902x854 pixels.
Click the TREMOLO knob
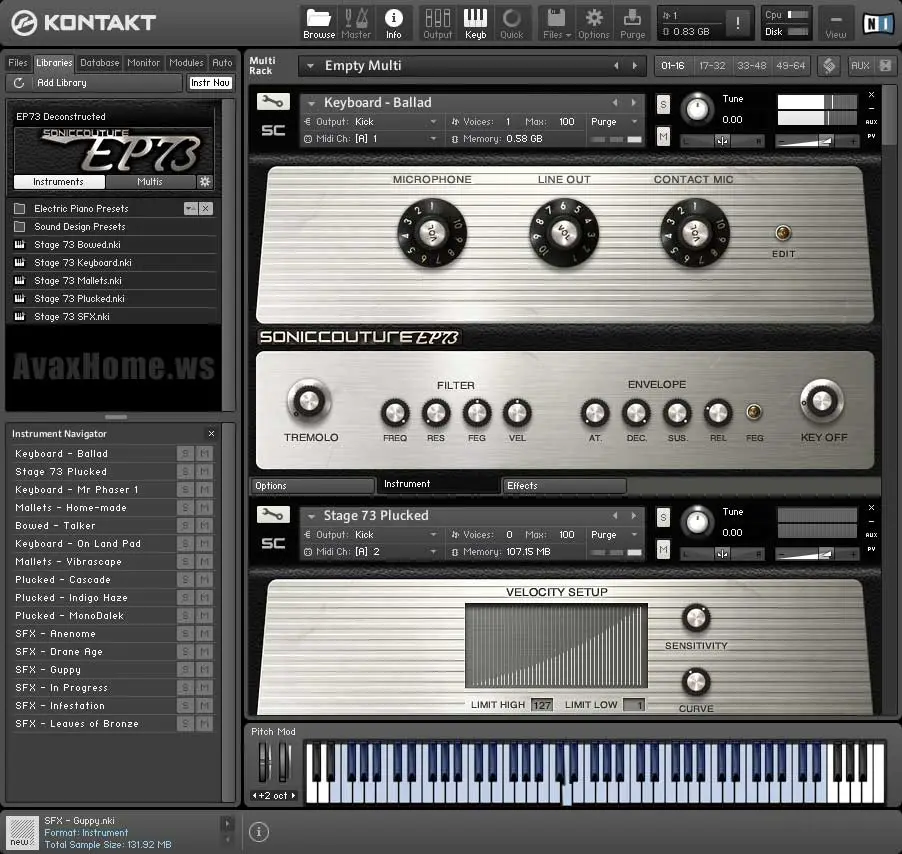[x=309, y=401]
